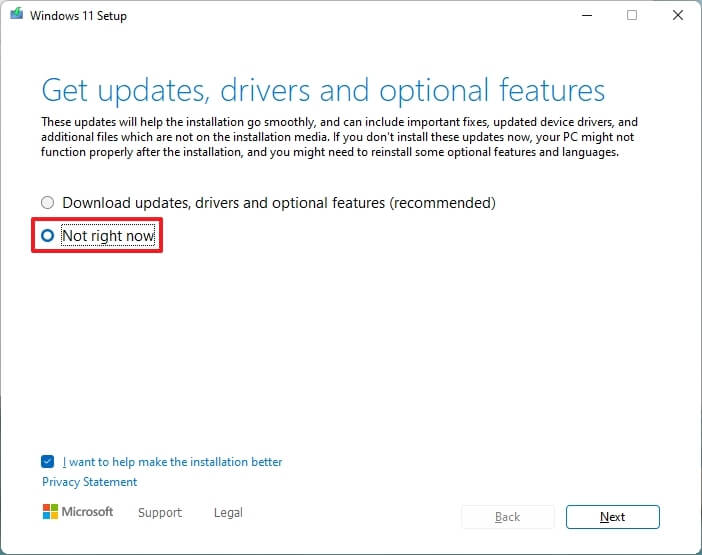
Task: Close the Windows 11 Setup window
Action: pos(677,16)
